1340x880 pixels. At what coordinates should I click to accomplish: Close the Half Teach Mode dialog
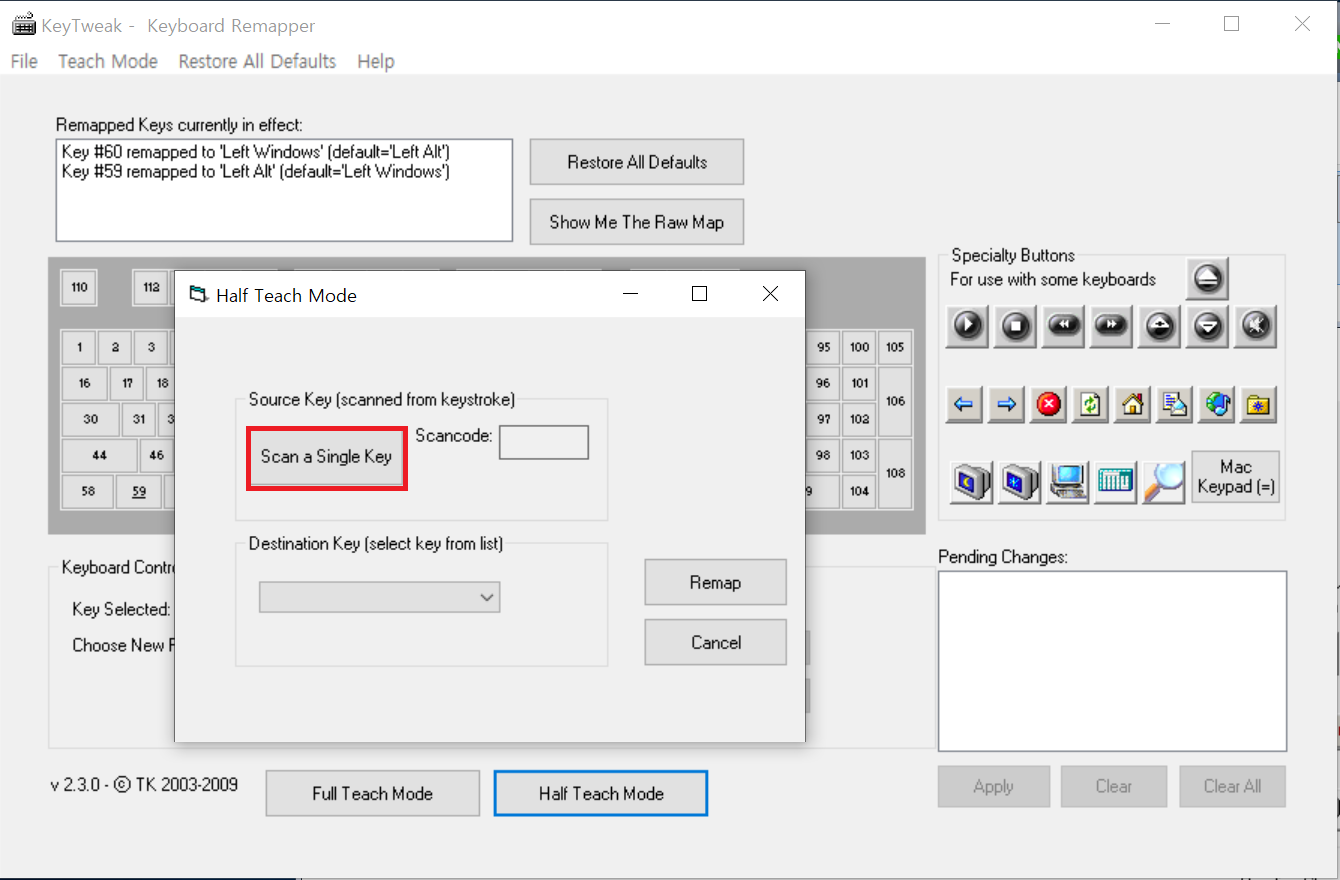point(770,294)
